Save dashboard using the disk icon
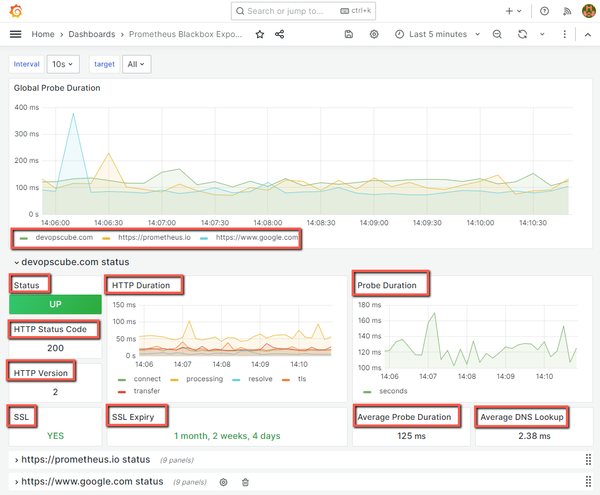 tap(348, 34)
